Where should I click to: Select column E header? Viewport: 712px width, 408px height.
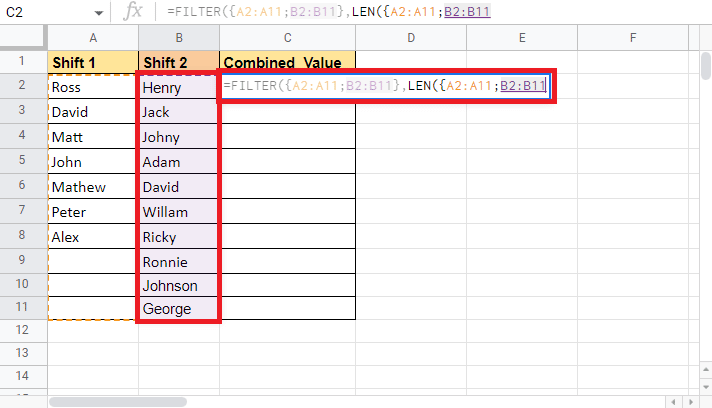(522, 38)
